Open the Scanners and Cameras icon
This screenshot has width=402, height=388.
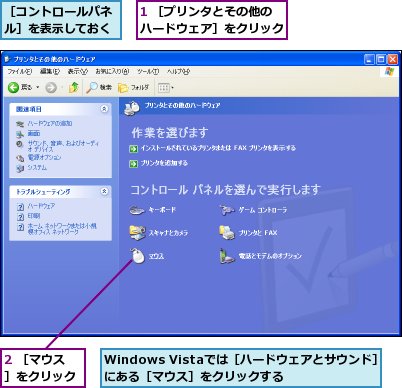pyautogui.click(x=137, y=233)
